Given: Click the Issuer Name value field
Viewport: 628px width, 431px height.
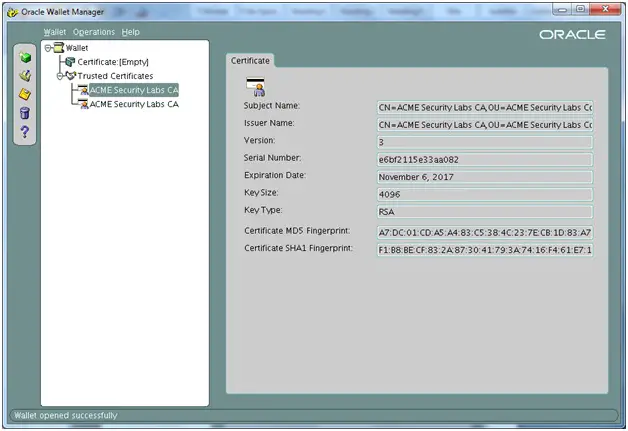Looking at the screenshot, I should click(x=485, y=125).
